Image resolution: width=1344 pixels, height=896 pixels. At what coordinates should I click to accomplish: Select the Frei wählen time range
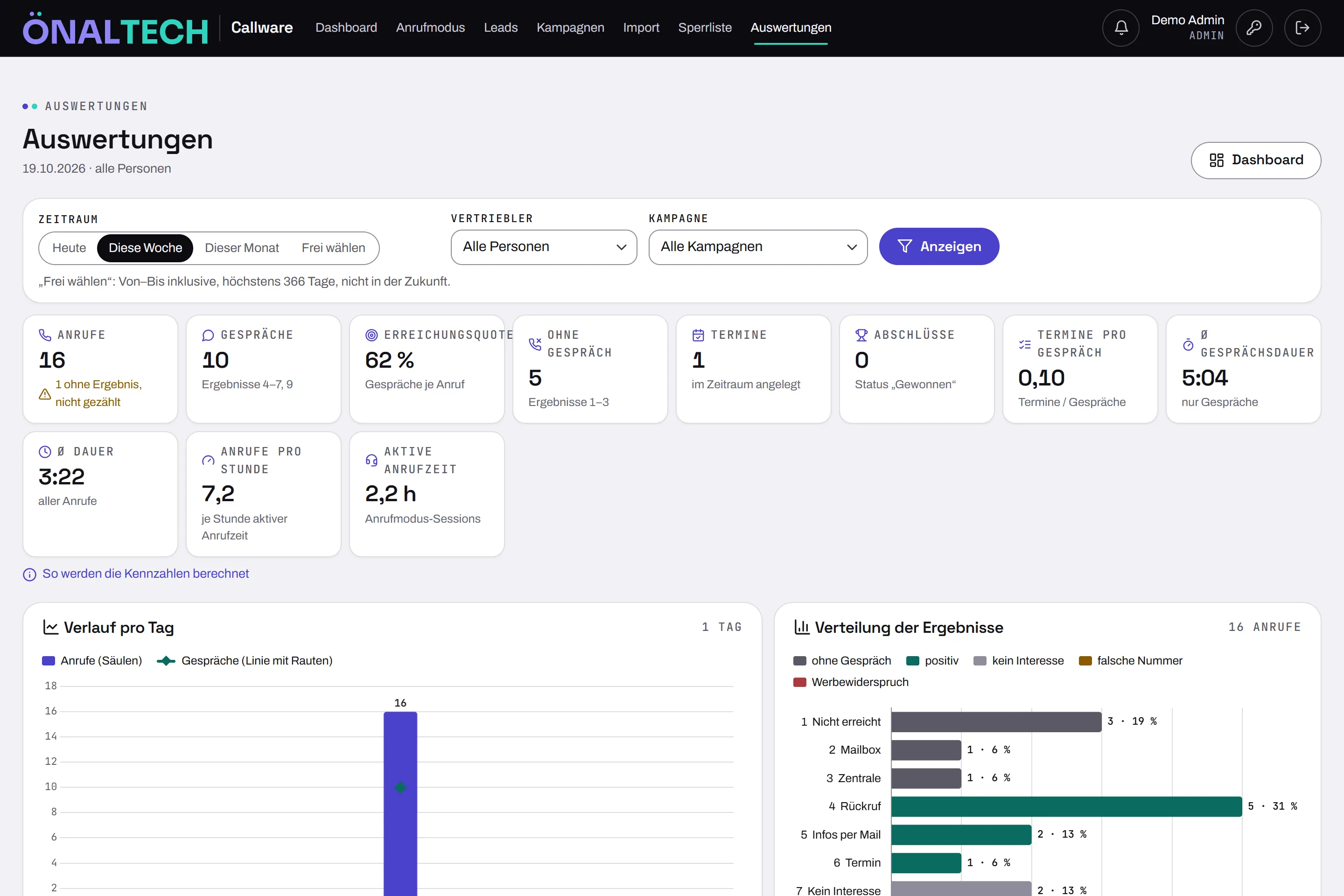point(333,248)
